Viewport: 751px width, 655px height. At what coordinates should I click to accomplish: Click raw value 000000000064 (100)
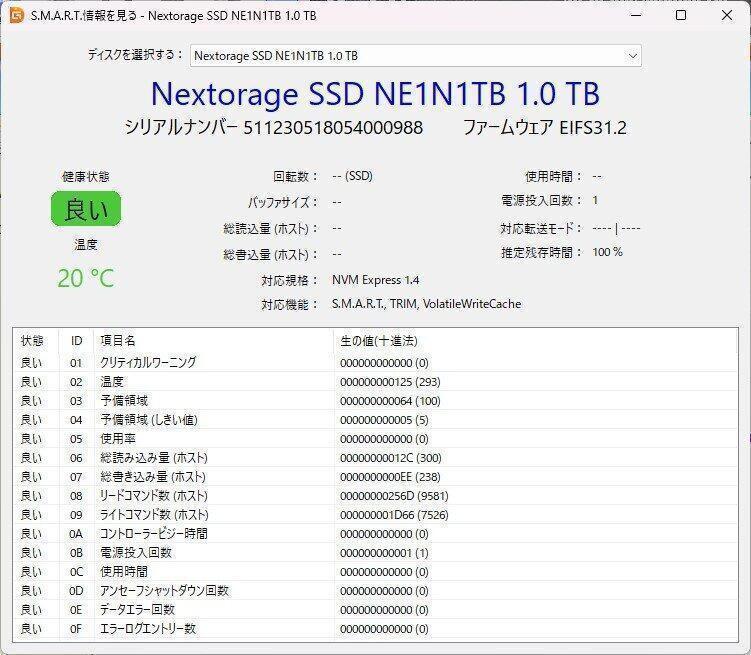coord(390,401)
